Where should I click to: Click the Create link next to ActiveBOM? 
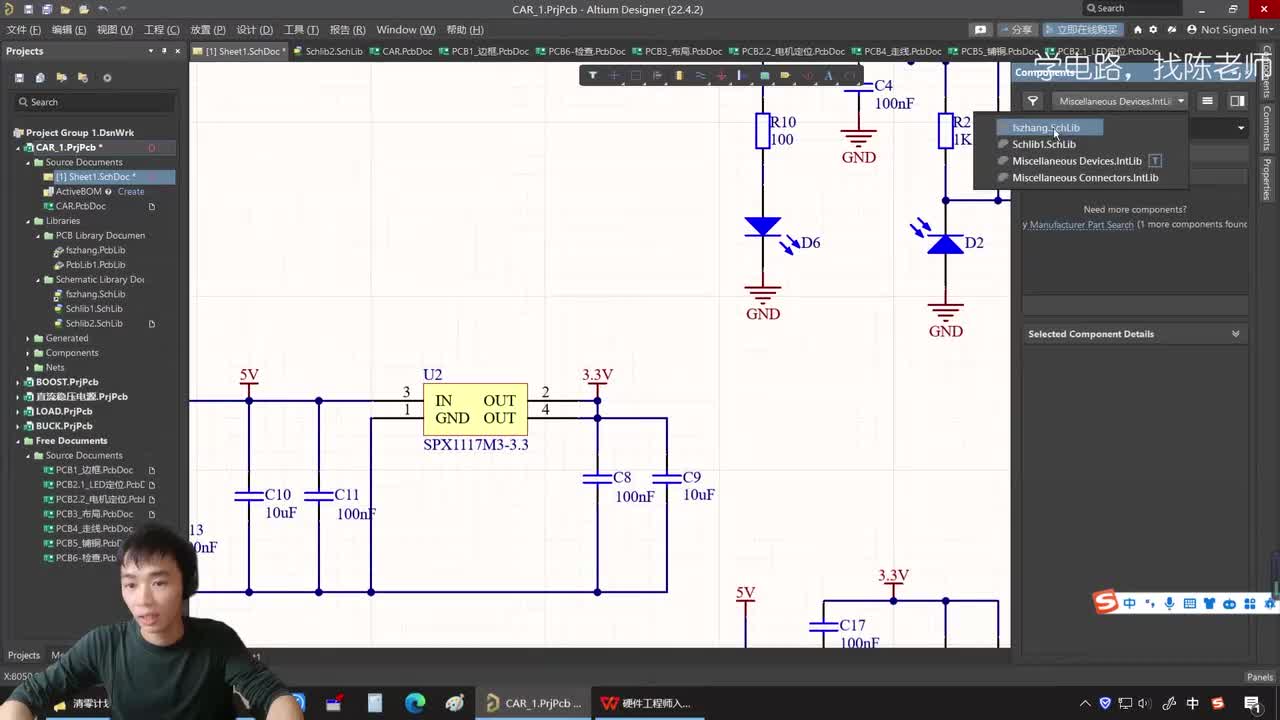point(131,192)
